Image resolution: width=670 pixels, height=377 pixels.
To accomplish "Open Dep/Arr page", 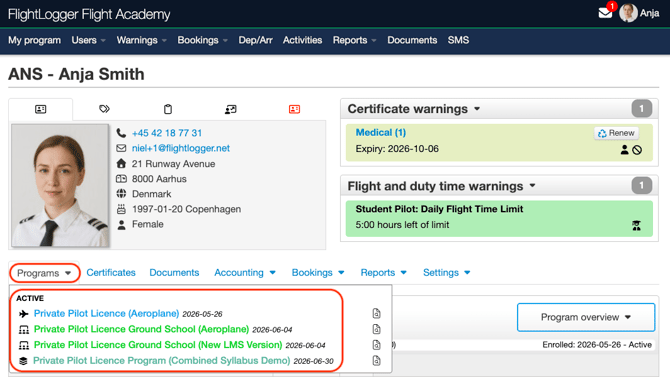I will click(256, 40).
